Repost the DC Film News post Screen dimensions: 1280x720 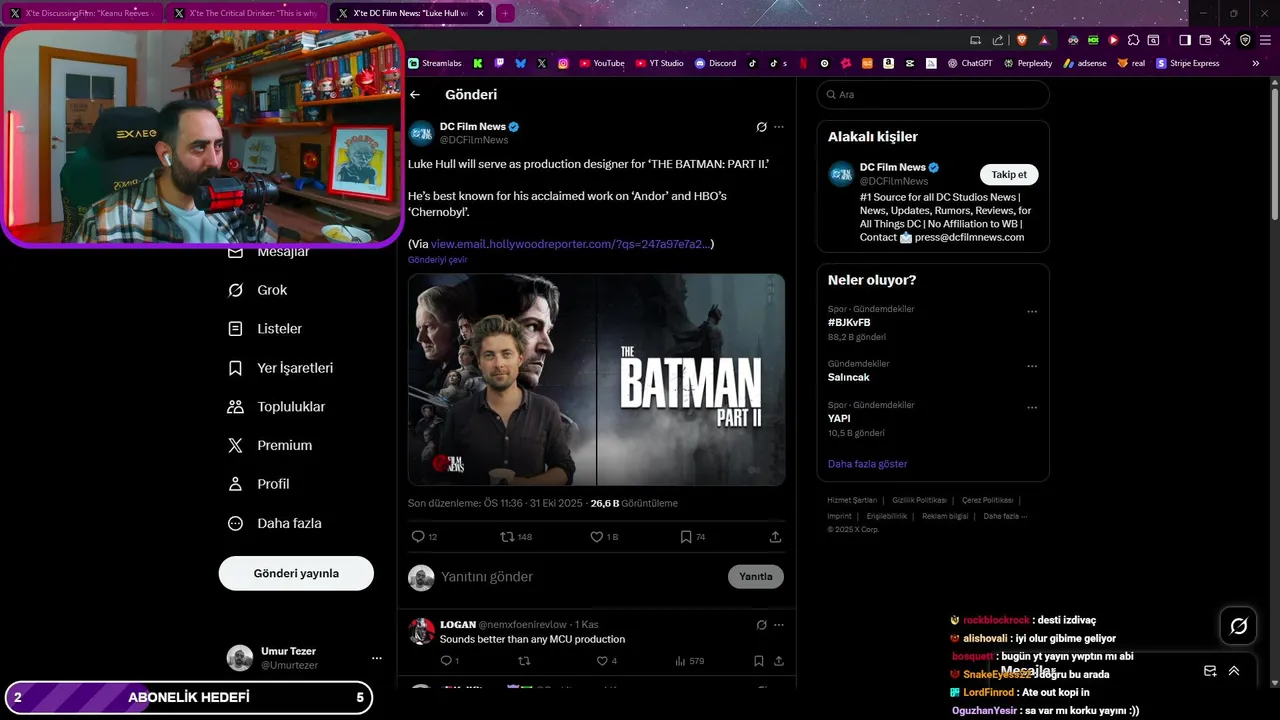click(508, 537)
